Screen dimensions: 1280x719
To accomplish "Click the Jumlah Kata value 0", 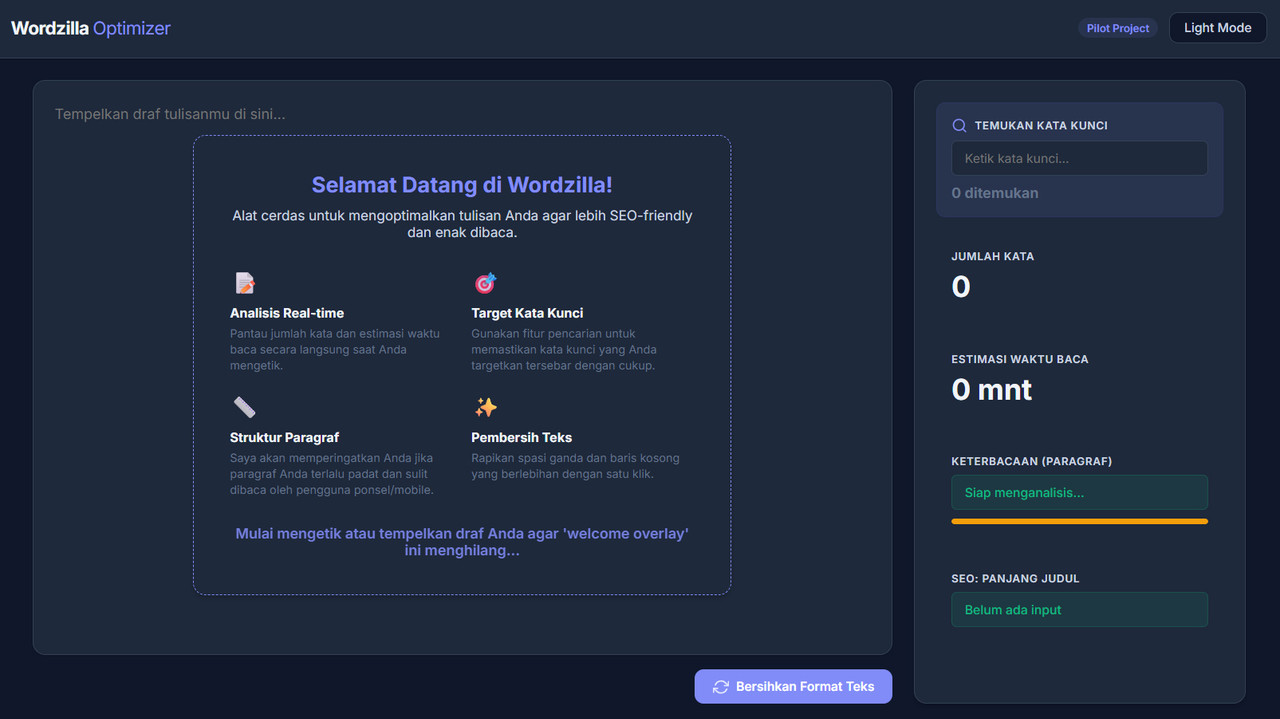I will (961, 287).
